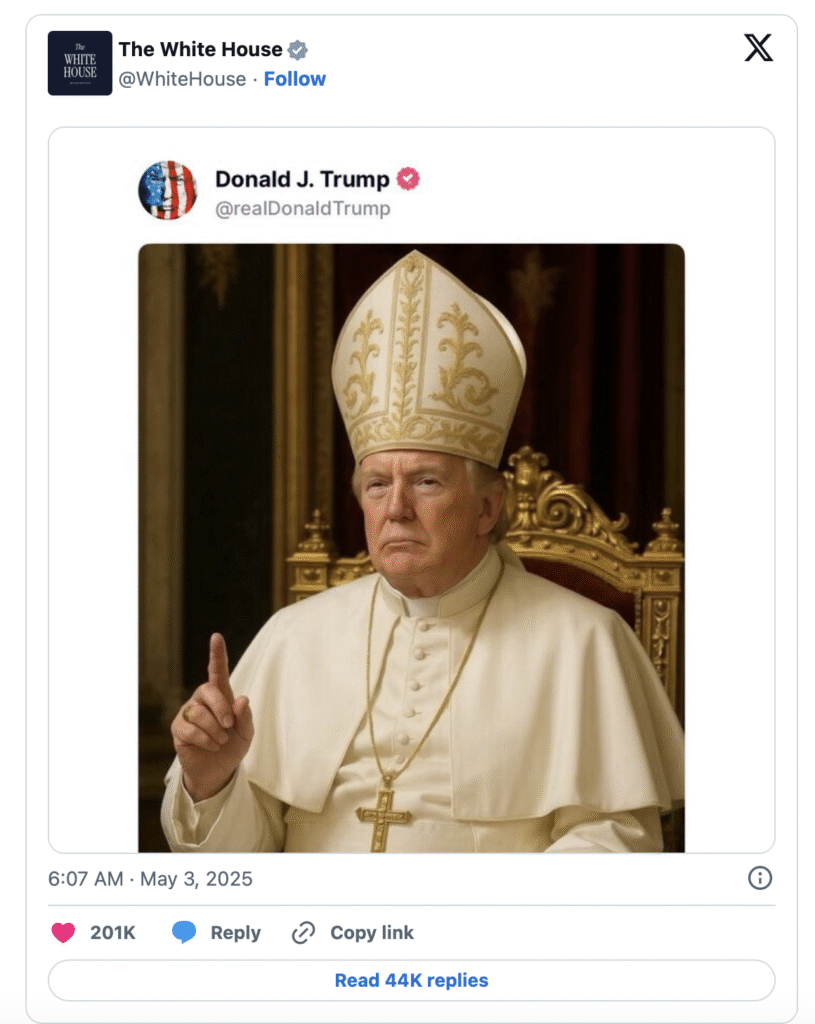Click the chain link icon
815x1024 pixels.
(x=303, y=933)
